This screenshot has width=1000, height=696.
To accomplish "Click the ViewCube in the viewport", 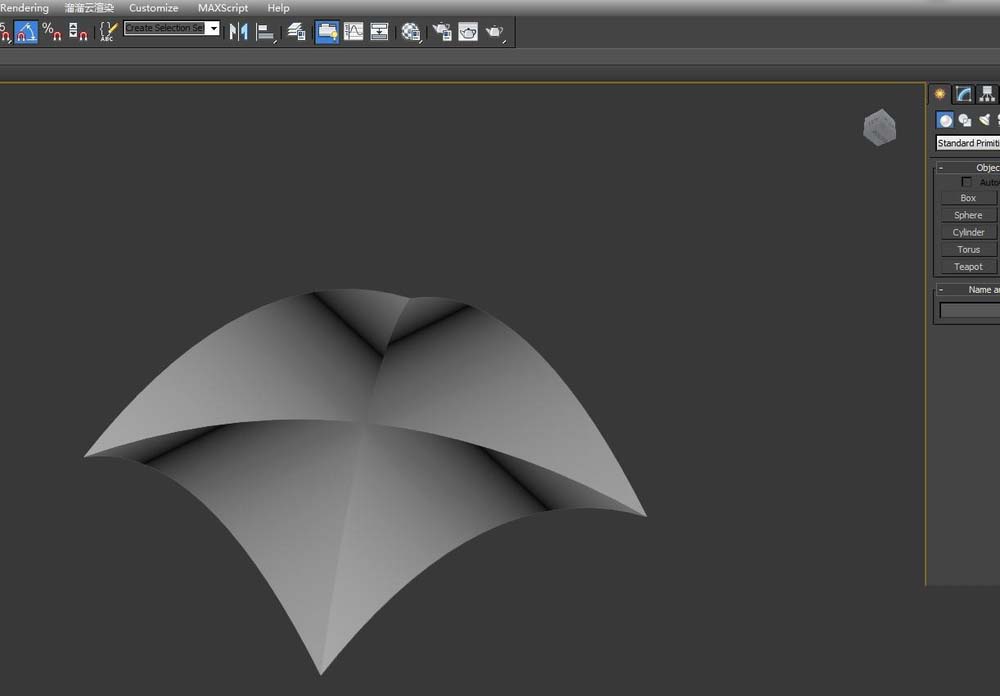I will 879,128.
